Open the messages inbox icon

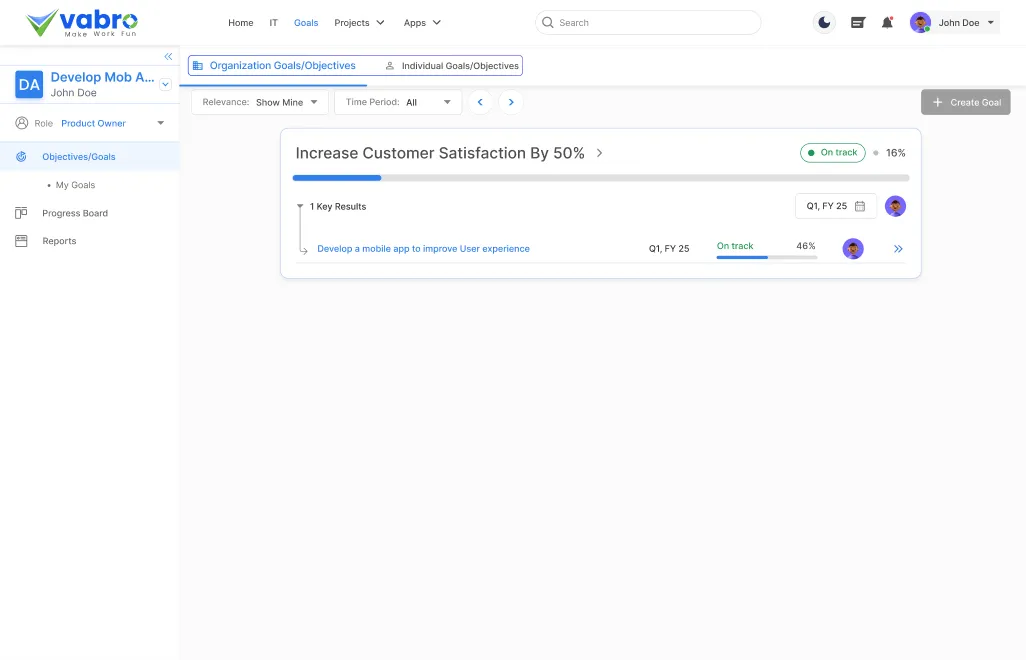pyautogui.click(x=857, y=23)
